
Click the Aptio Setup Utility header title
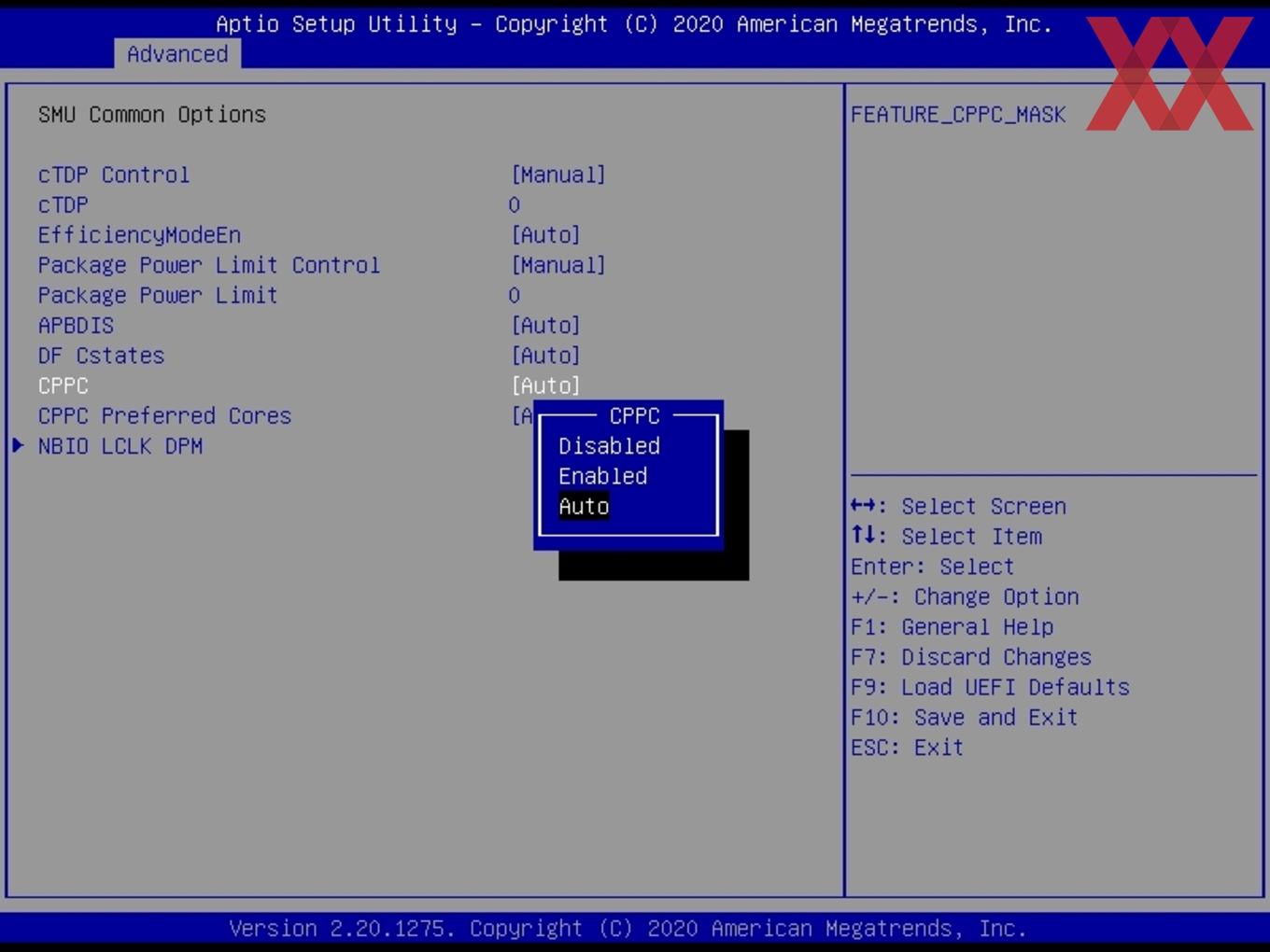pos(634,24)
